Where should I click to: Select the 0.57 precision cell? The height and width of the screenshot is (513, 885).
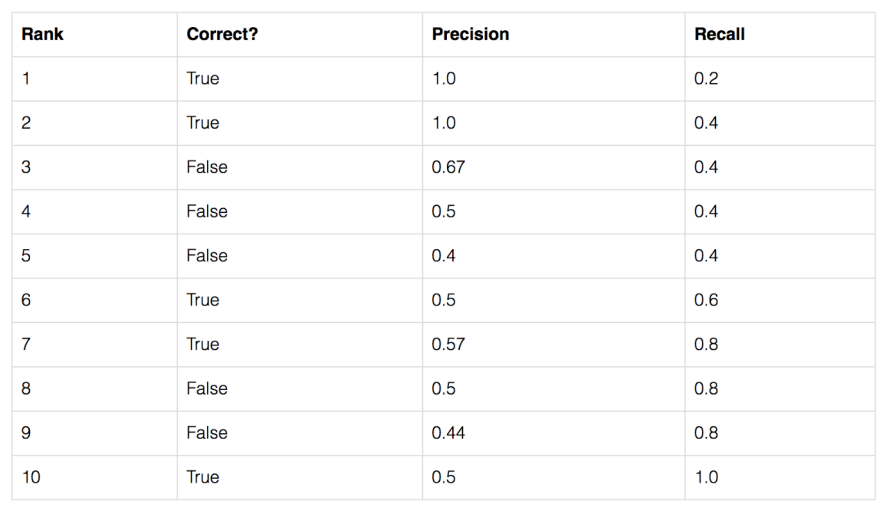click(448, 344)
